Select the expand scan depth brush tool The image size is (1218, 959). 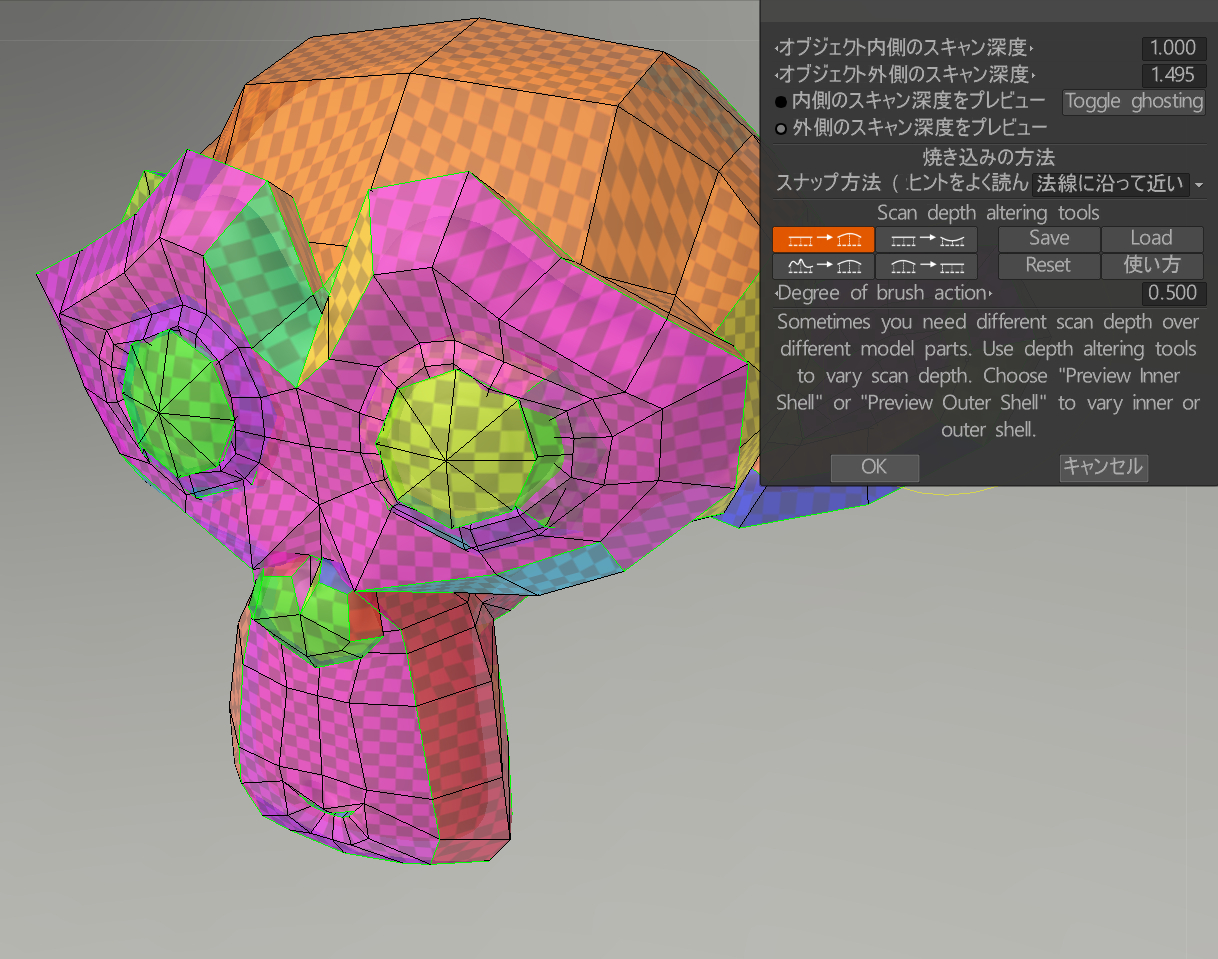(x=823, y=239)
